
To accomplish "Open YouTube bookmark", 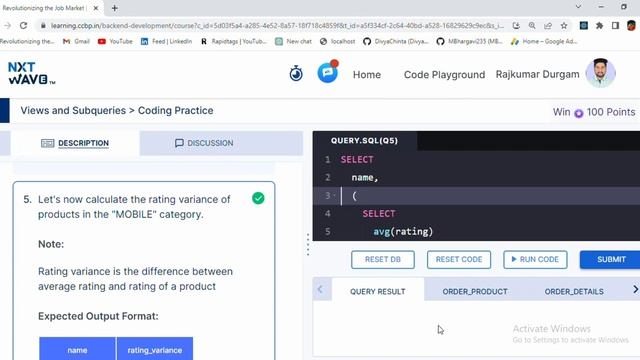I will pos(116,41).
